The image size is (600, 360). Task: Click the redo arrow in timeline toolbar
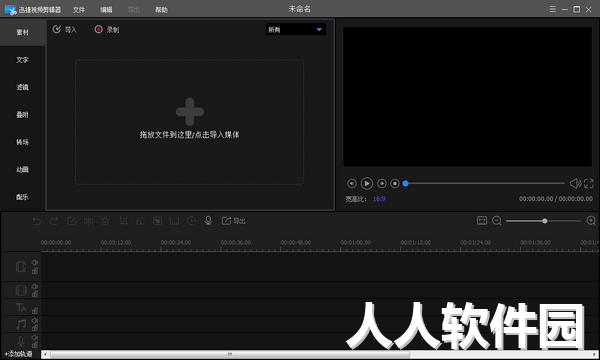coord(54,221)
